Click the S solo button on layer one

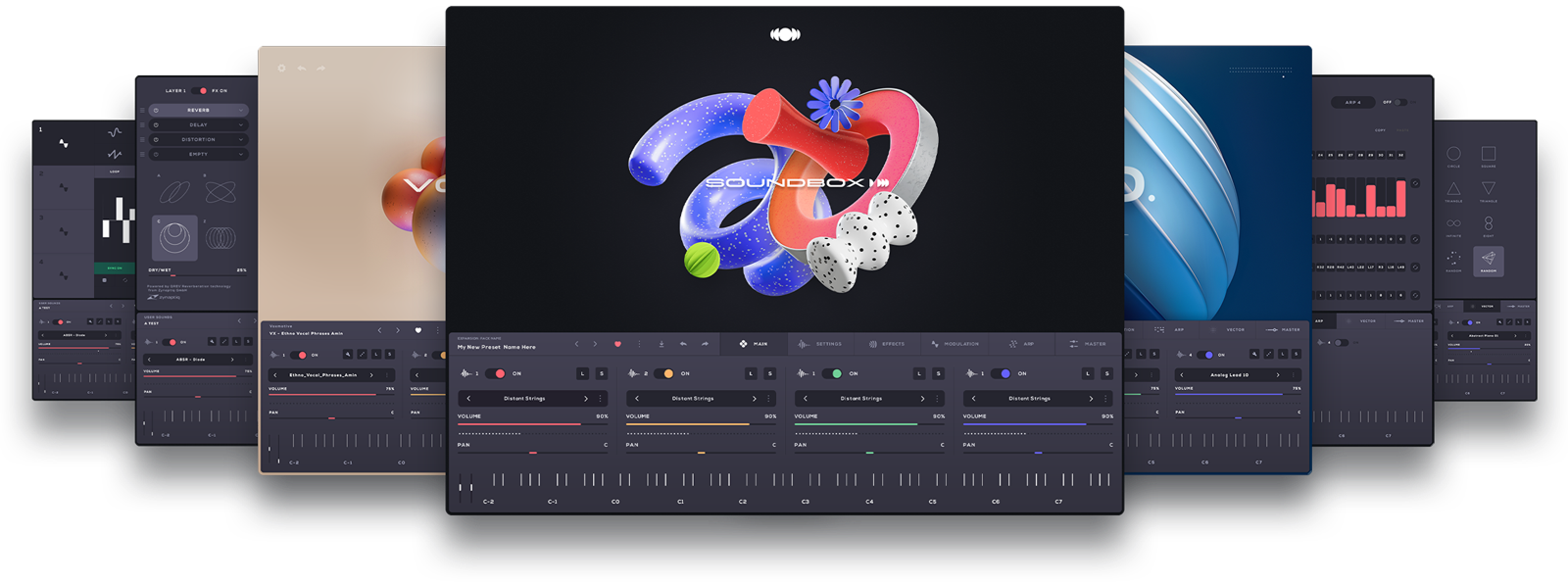click(602, 373)
